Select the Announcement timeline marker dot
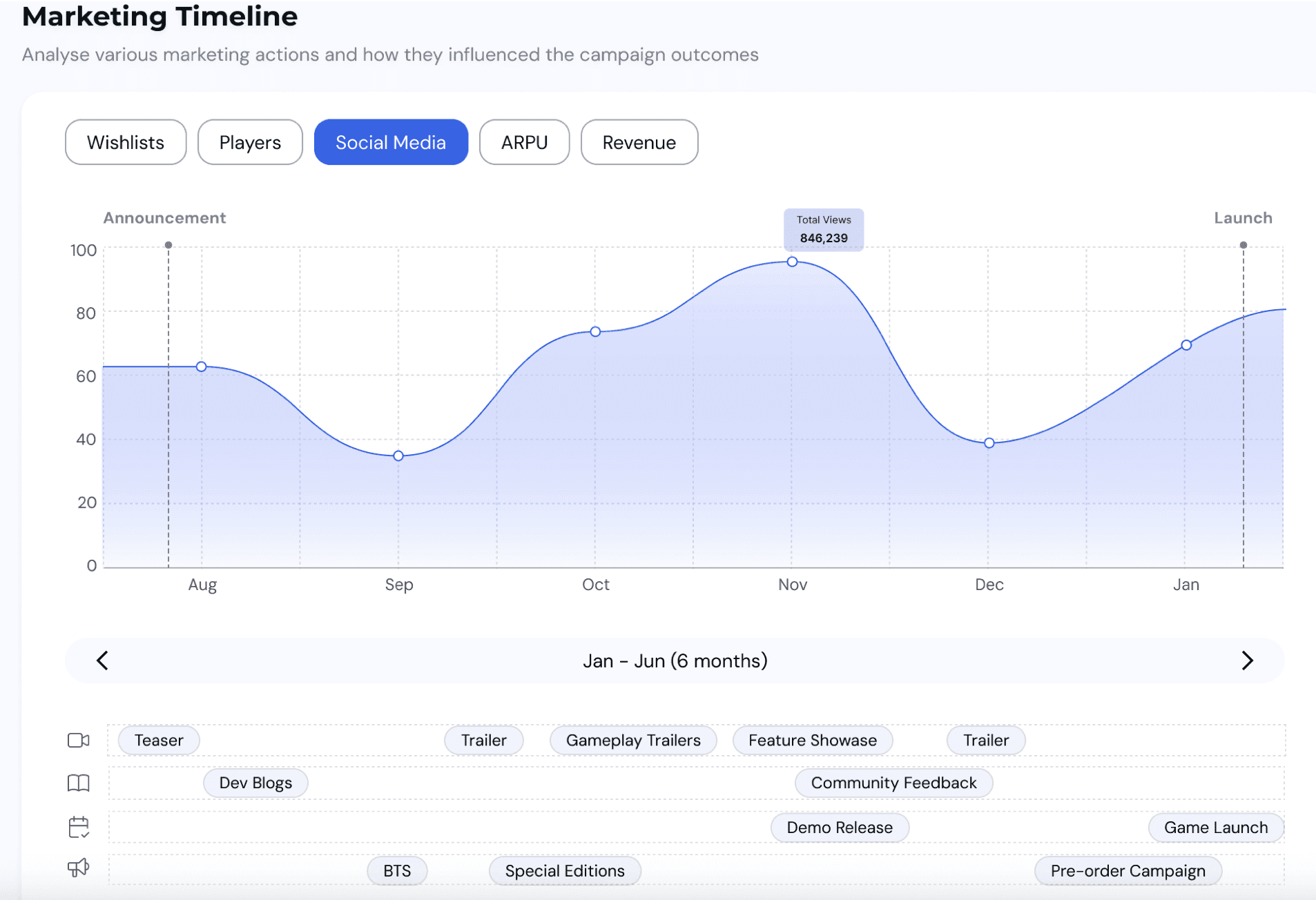The image size is (1316, 900). (168, 245)
